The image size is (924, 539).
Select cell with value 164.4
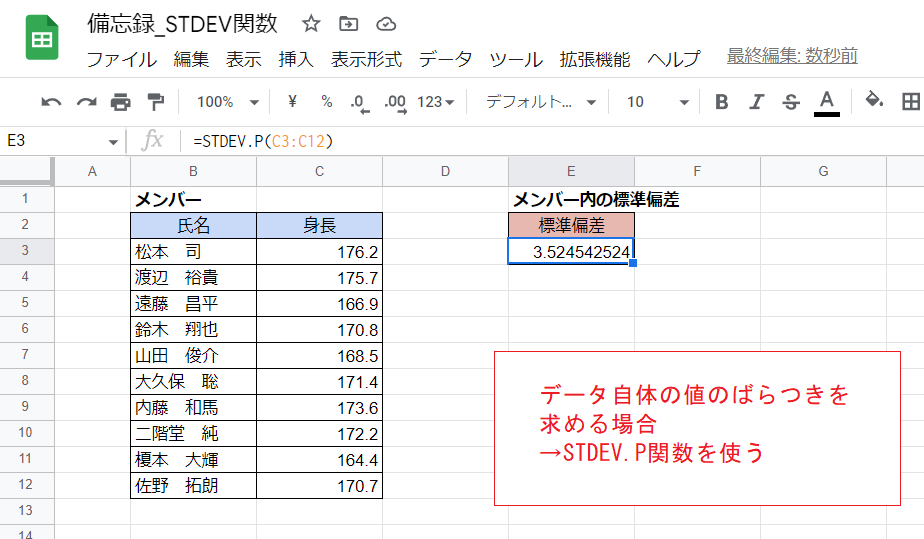pyautogui.click(x=319, y=459)
